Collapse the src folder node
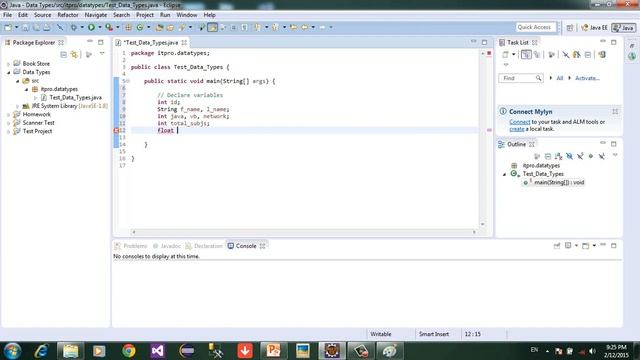This screenshot has height=360, width=640. click(18, 81)
